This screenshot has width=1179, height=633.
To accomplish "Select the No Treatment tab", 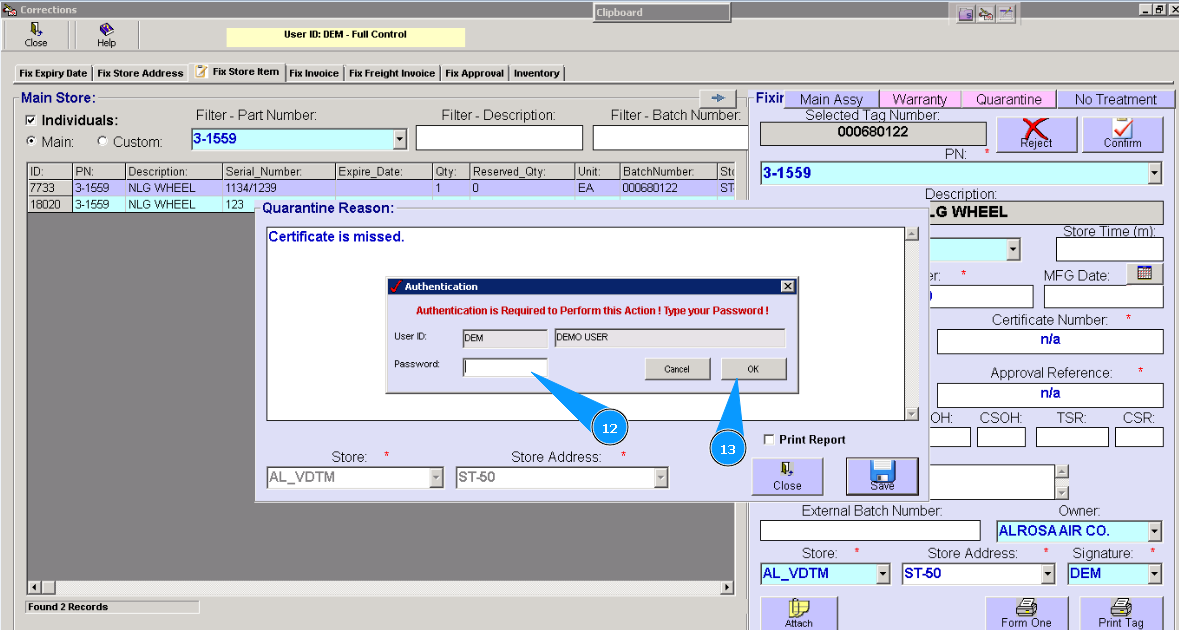I will [1115, 99].
